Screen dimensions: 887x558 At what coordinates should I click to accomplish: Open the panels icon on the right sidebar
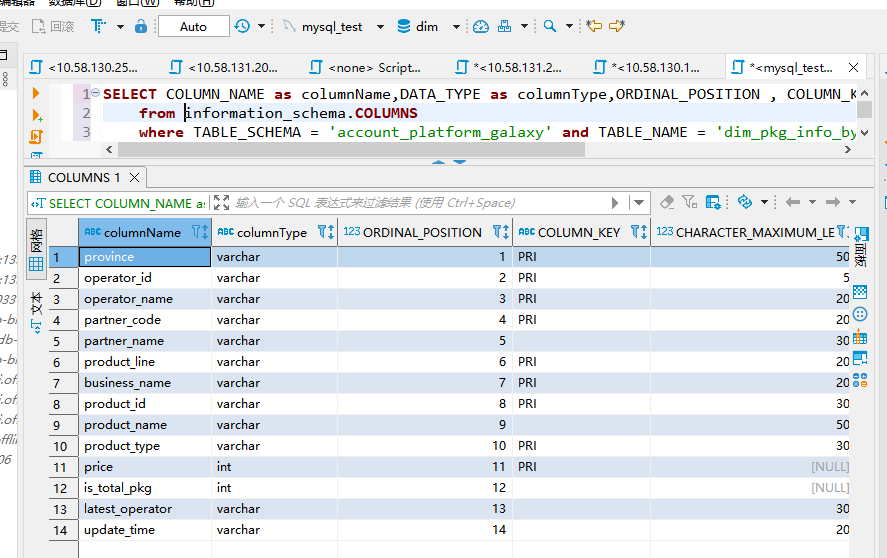tap(861, 234)
